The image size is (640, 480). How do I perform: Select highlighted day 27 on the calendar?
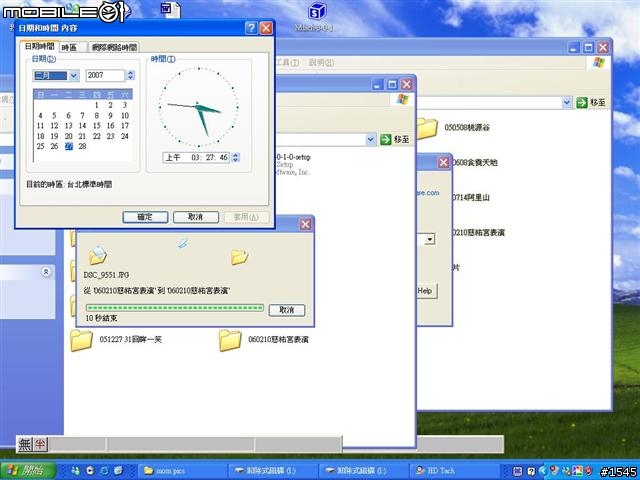pyautogui.click(x=69, y=146)
